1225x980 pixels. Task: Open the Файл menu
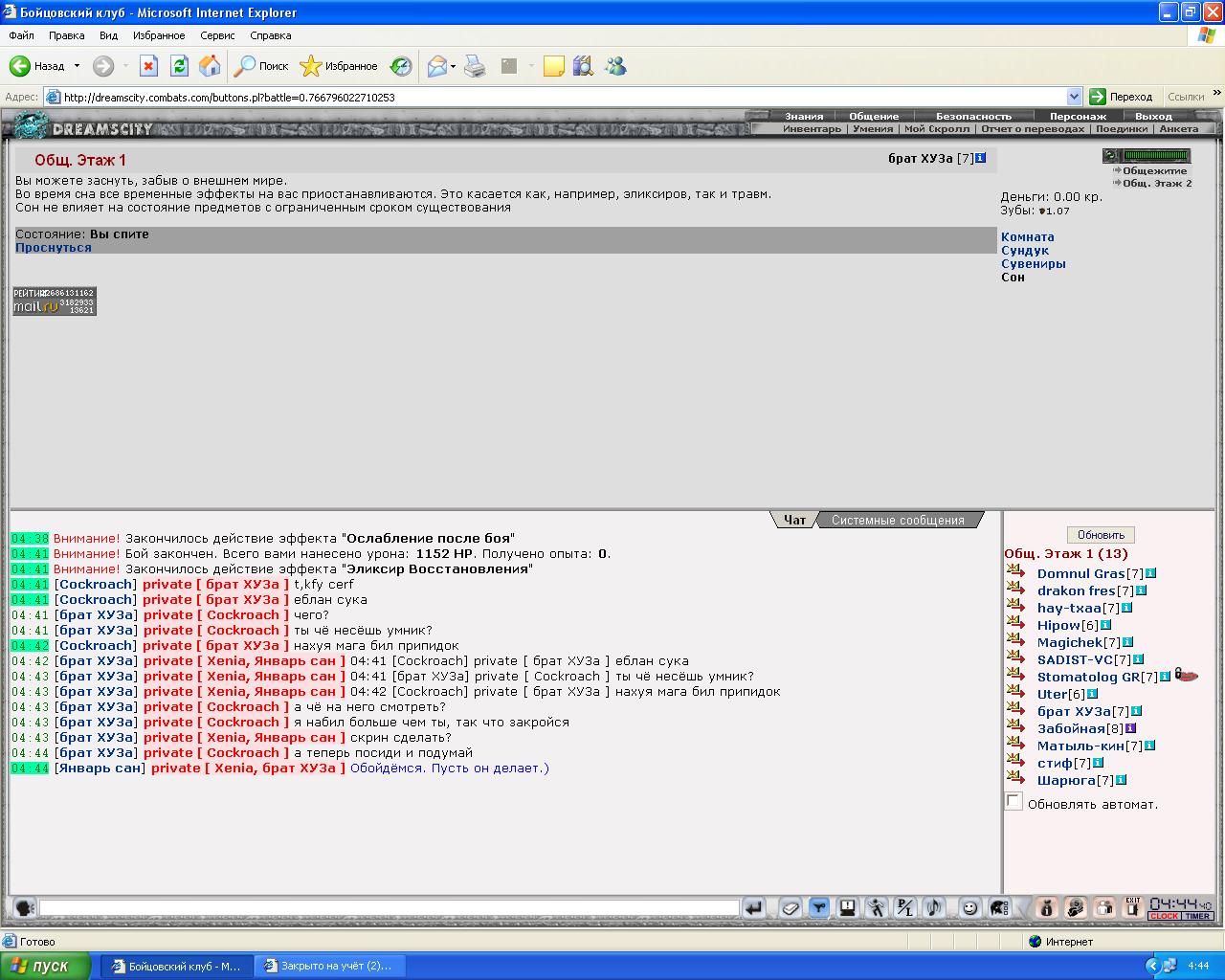(21, 35)
